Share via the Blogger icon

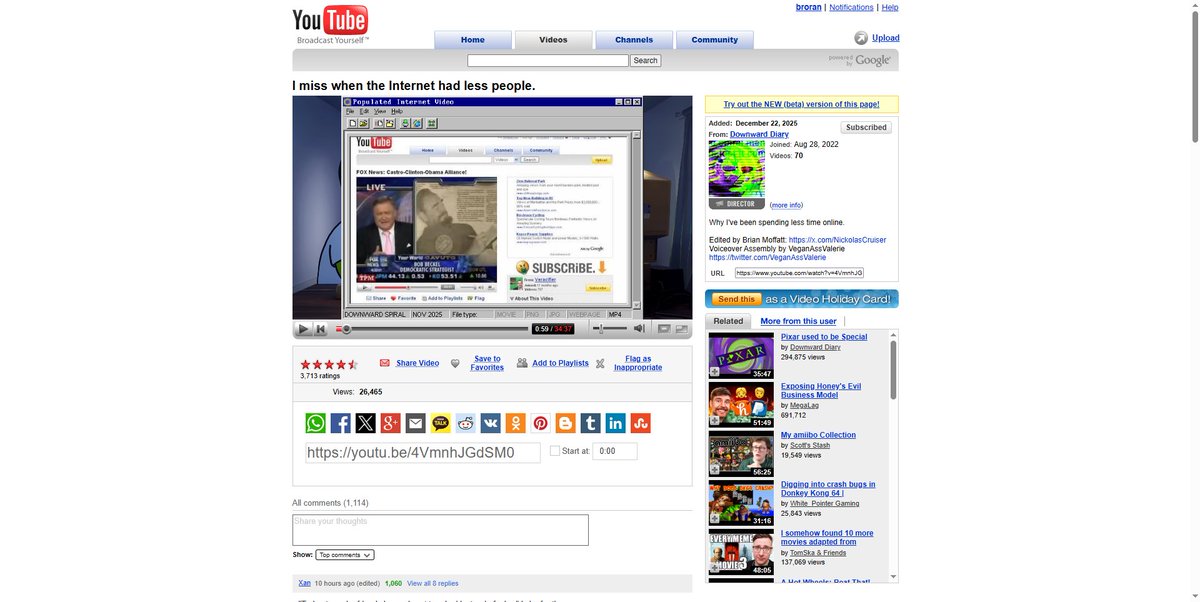[x=566, y=423]
